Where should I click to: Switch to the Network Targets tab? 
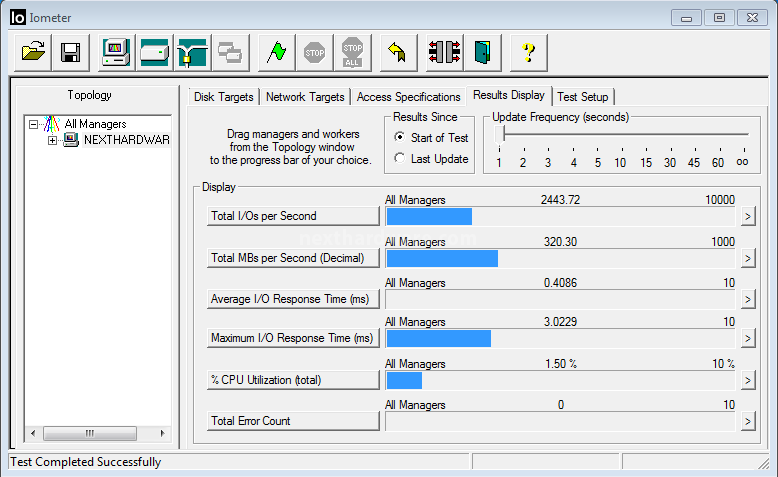pos(305,97)
